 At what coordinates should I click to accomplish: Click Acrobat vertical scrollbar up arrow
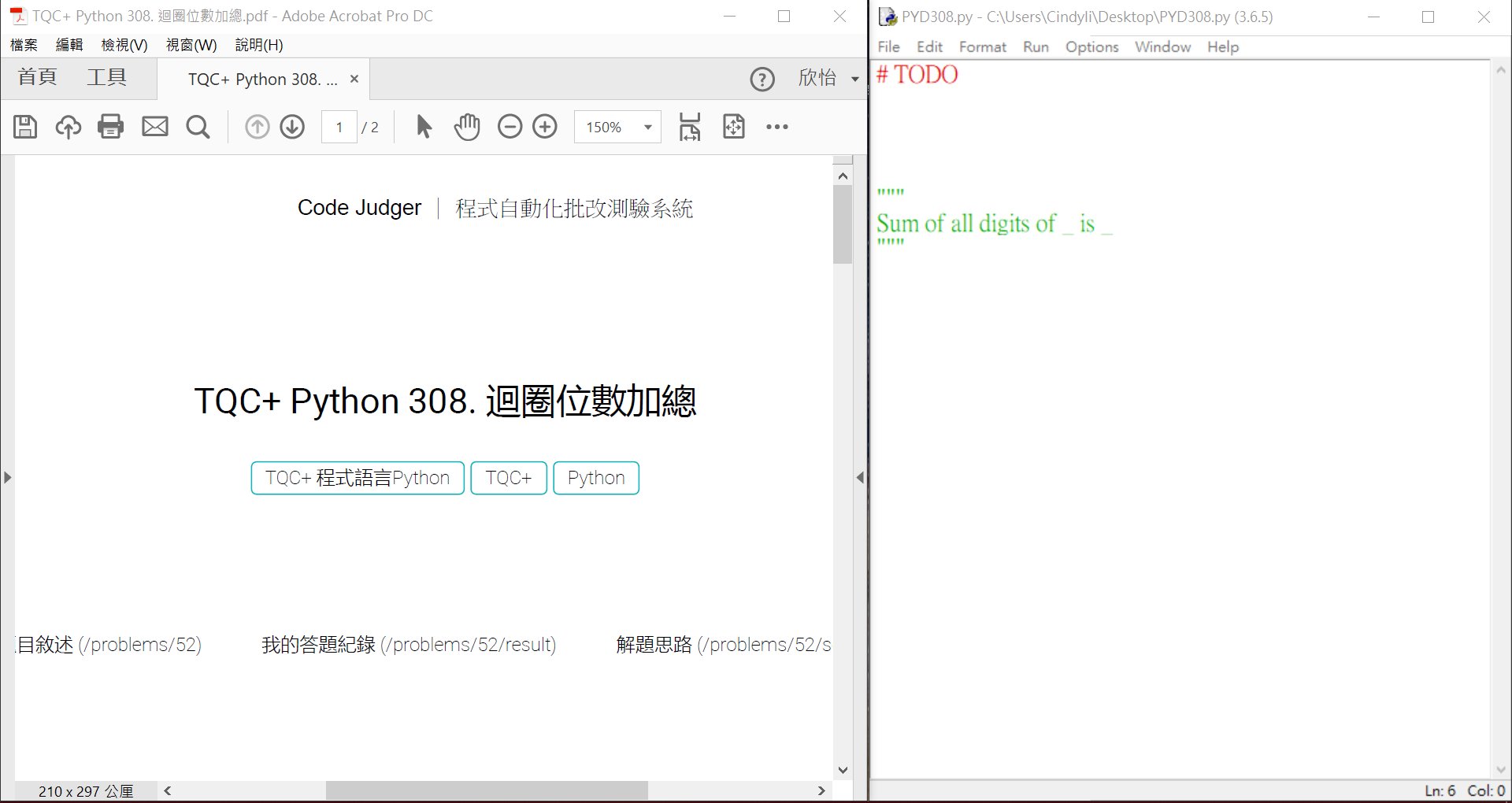[843, 176]
